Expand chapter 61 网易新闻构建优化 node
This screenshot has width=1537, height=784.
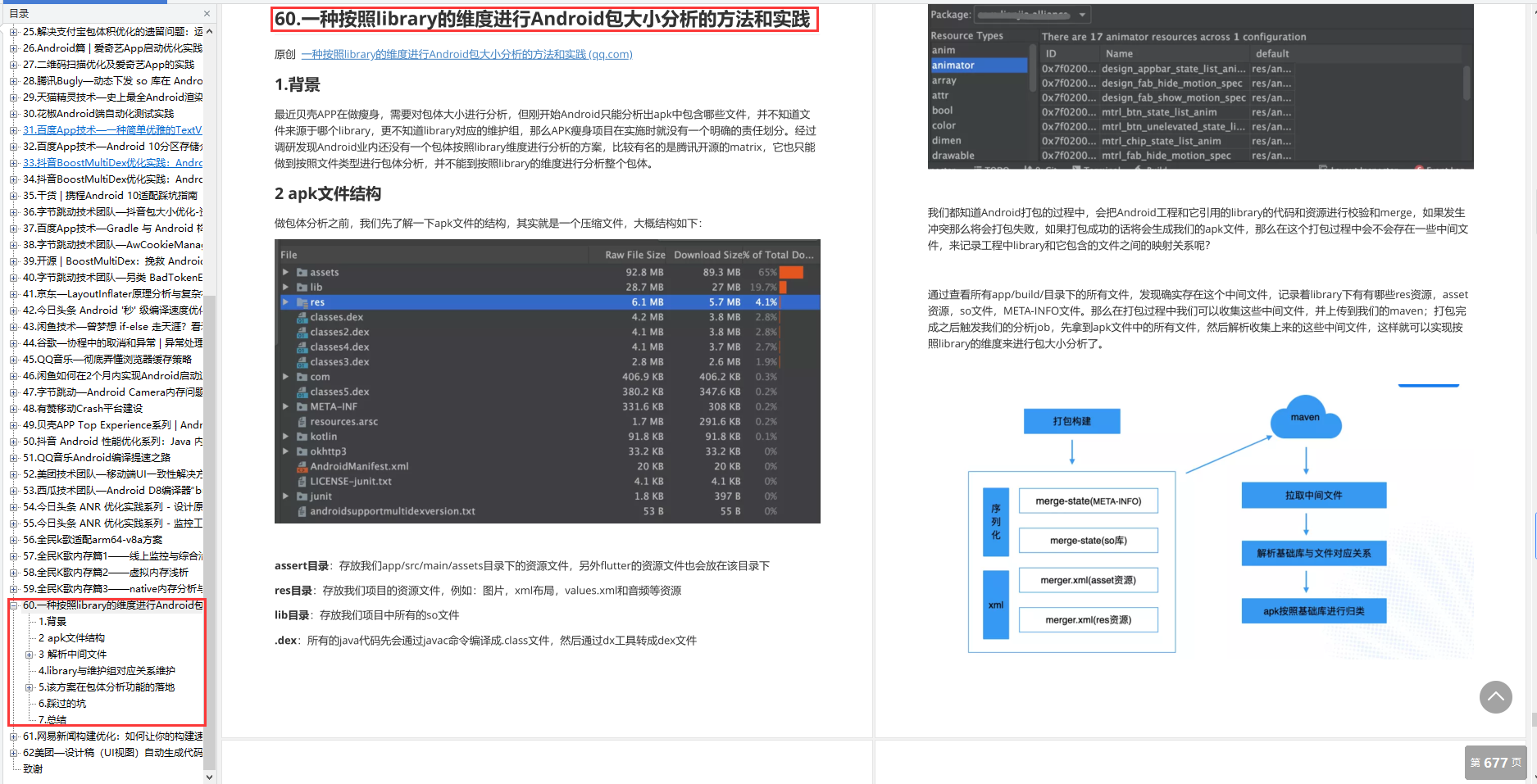click(x=14, y=736)
